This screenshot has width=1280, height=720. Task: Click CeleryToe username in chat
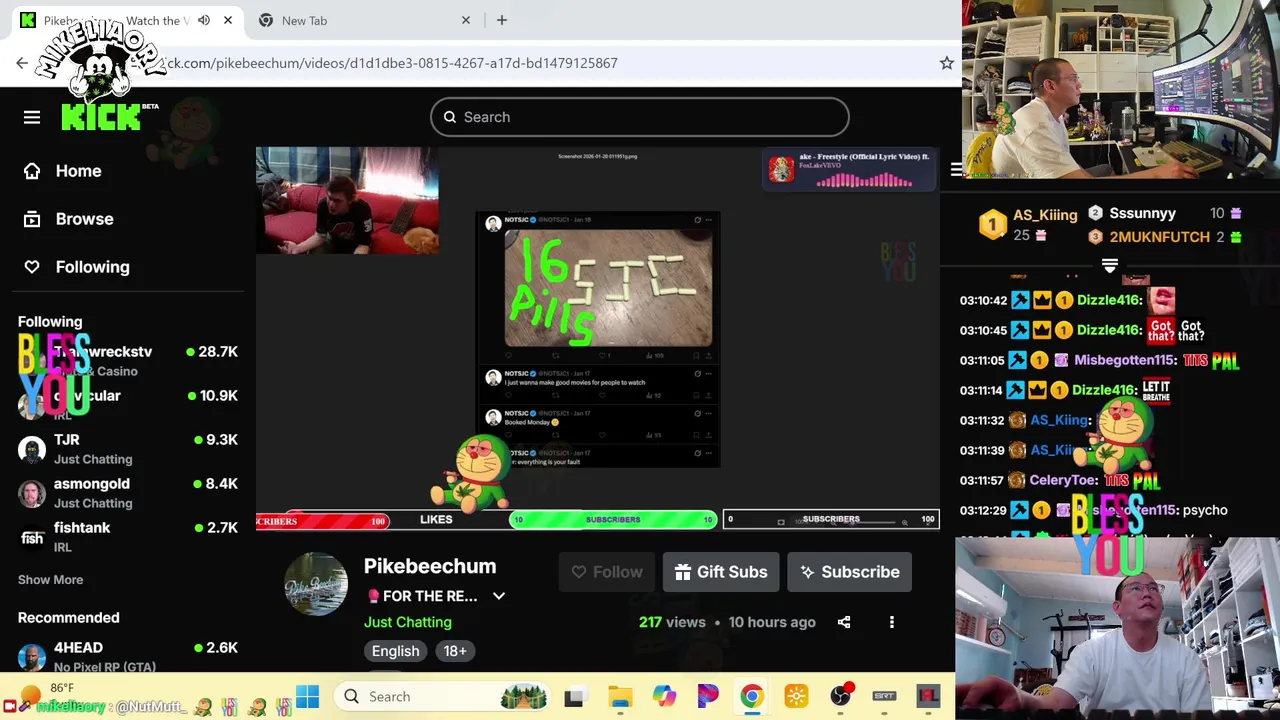(1063, 480)
